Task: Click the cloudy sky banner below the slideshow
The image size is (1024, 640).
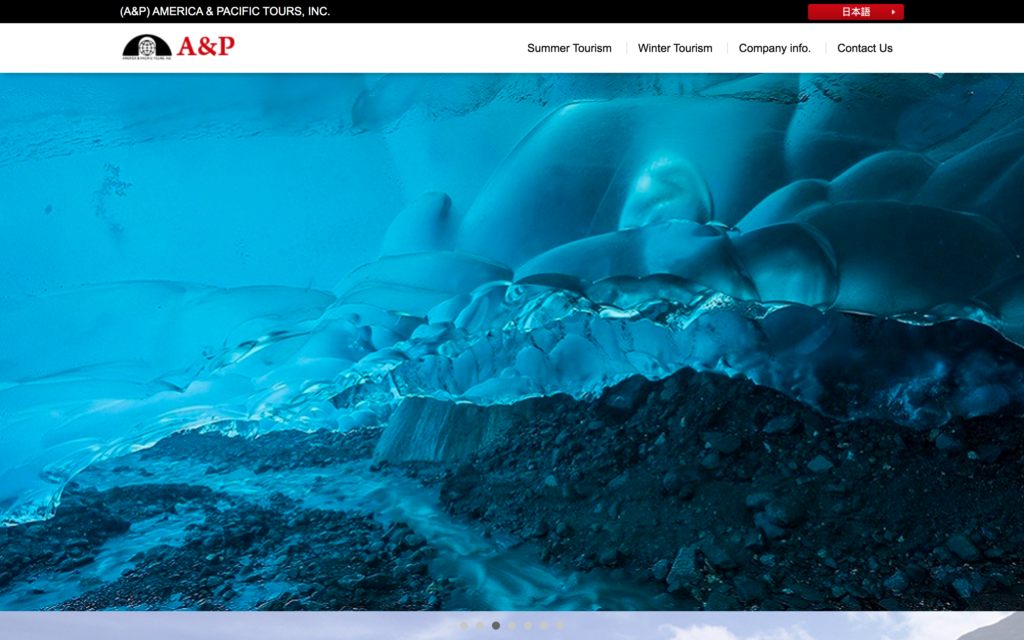Action: tap(800, 628)
